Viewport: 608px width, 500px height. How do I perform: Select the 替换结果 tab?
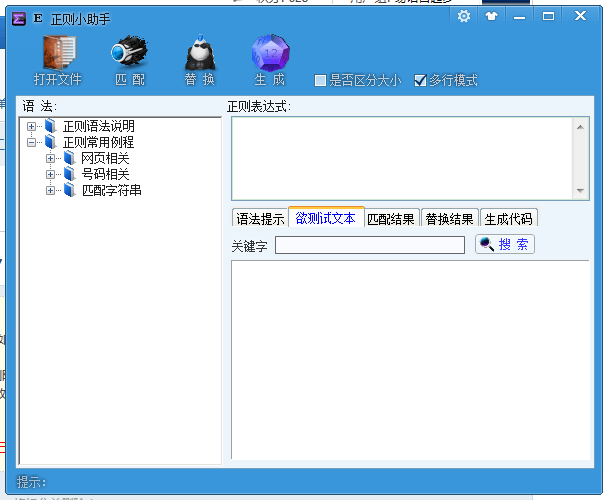(449, 219)
